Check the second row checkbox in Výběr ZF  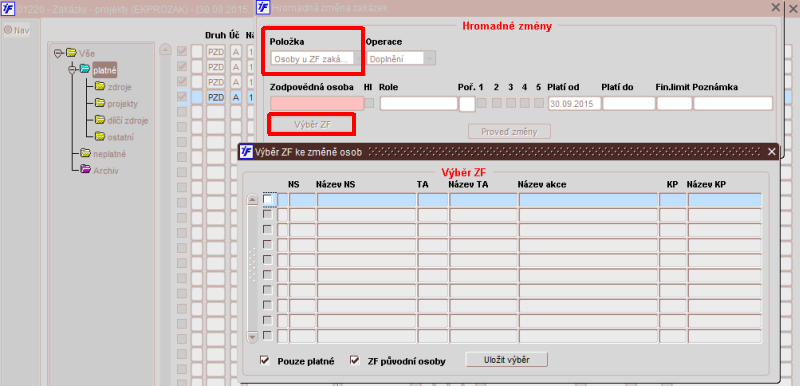tap(267, 215)
